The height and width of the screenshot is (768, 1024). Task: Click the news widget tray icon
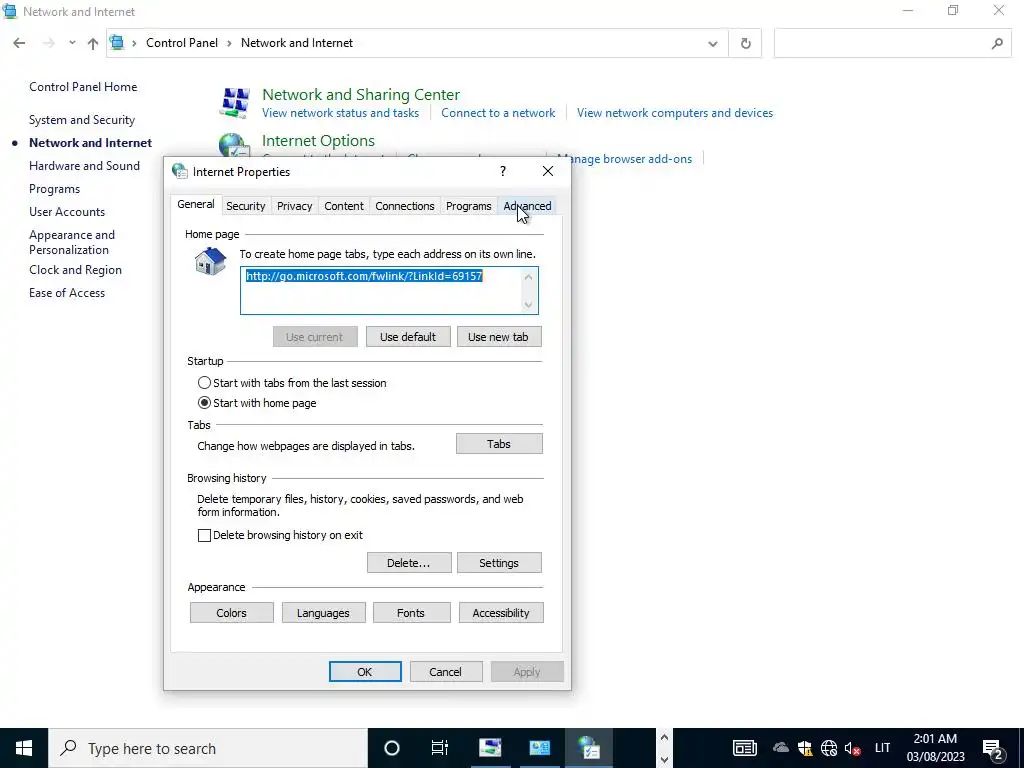744,748
